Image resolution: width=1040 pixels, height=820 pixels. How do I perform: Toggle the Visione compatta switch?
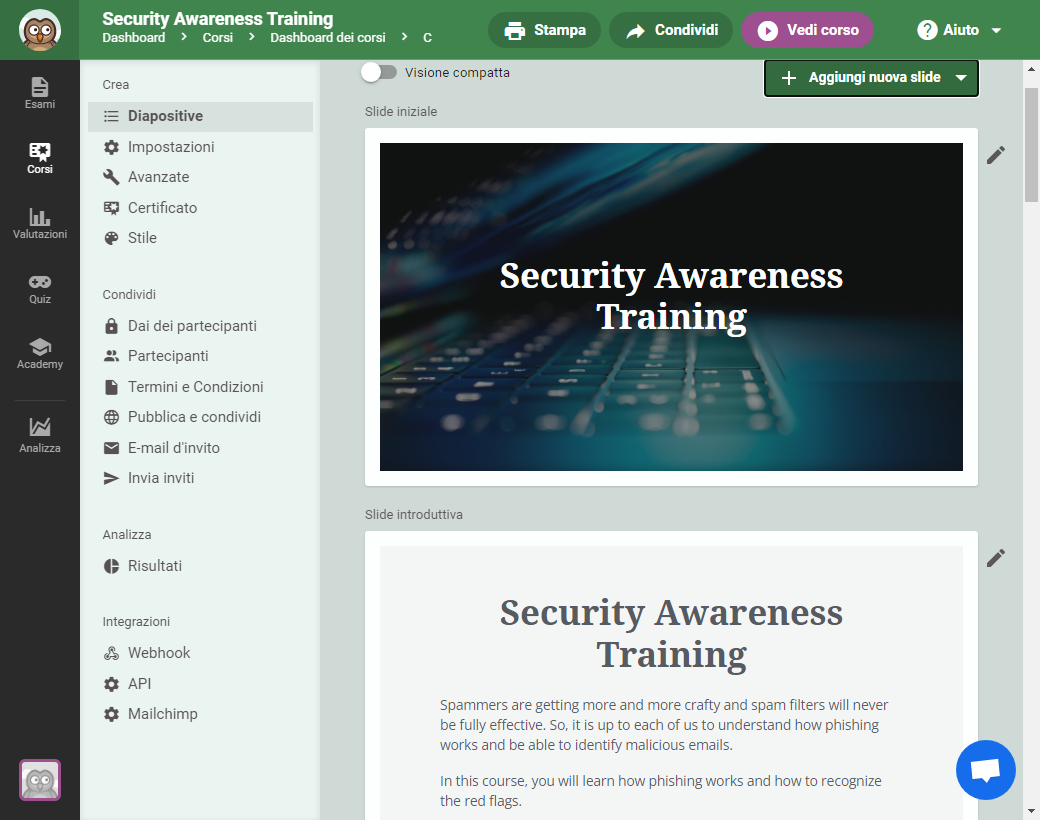pyautogui.click(x=379, y=72)
